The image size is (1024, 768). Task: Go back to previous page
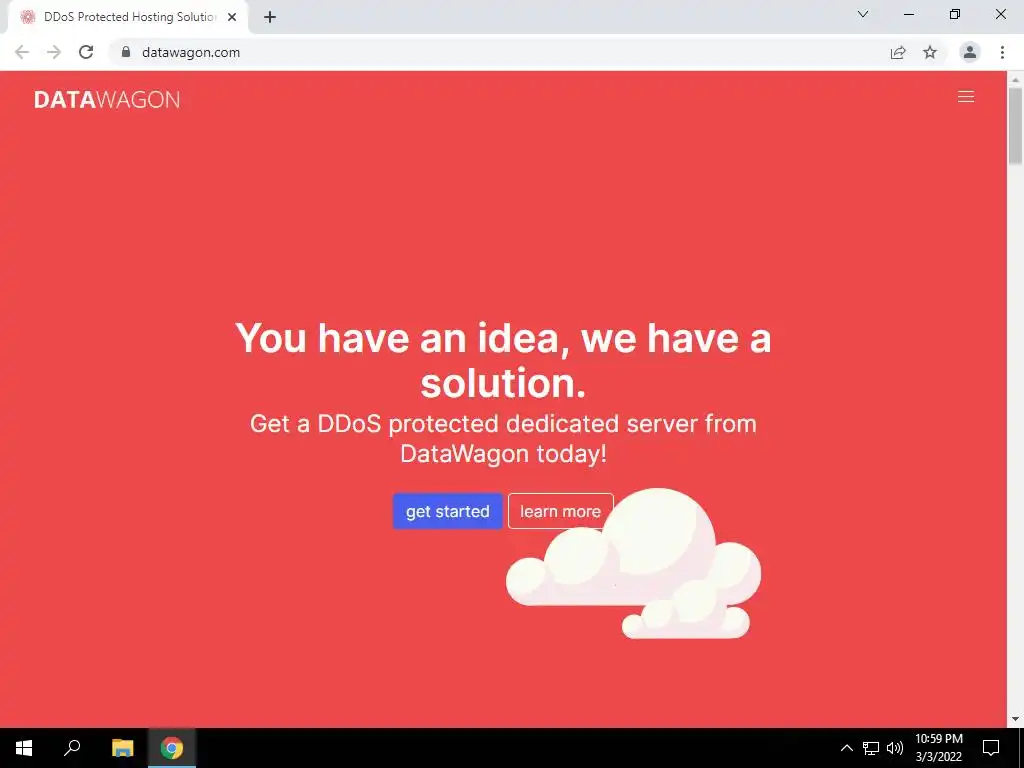[x=22, y=52]
